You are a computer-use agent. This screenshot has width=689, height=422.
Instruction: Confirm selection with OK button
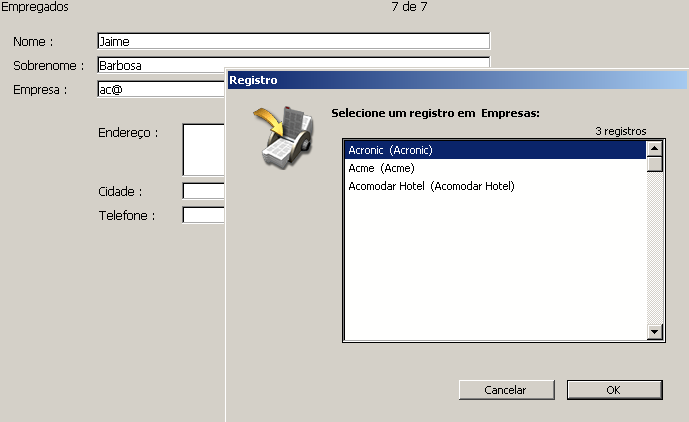pyautogui.click(x=614, y=389)
